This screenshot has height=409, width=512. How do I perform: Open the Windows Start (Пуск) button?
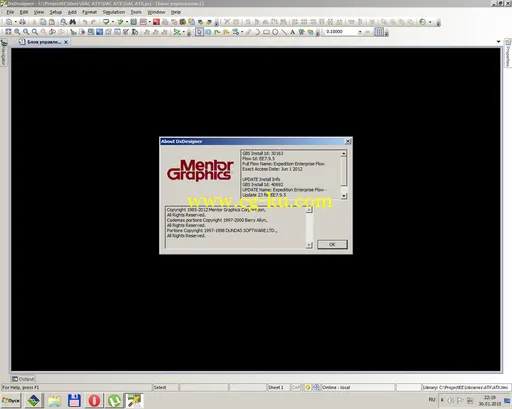pyautogui.click(x=11, y=400)
